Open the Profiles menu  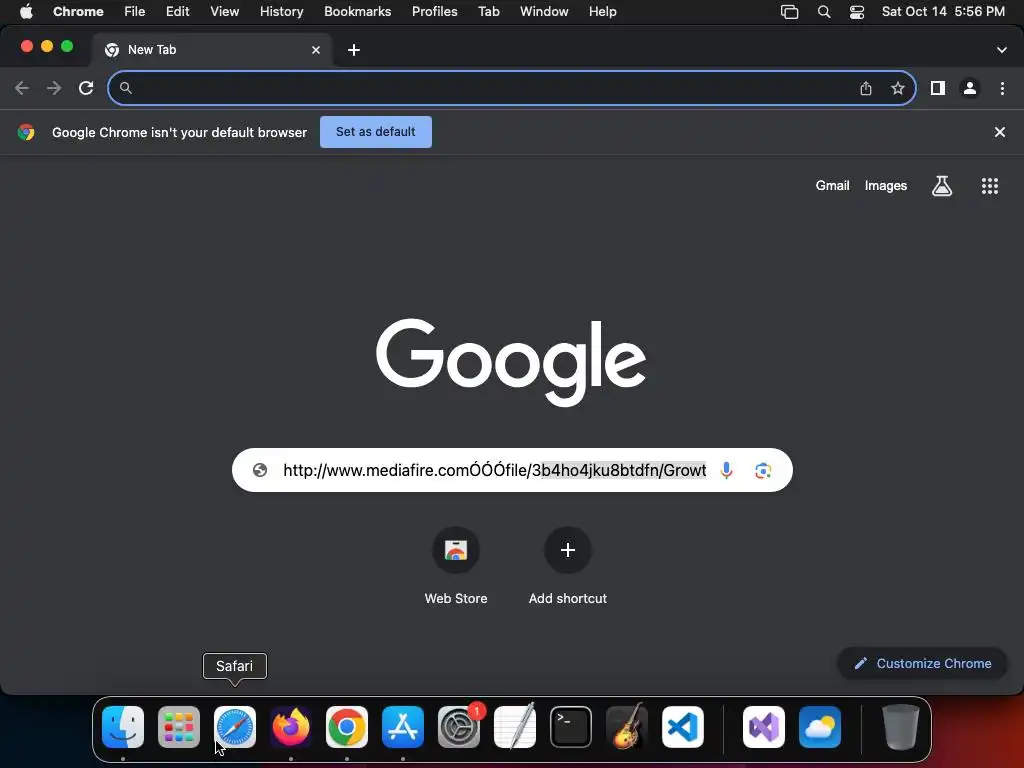click(435, 12)
